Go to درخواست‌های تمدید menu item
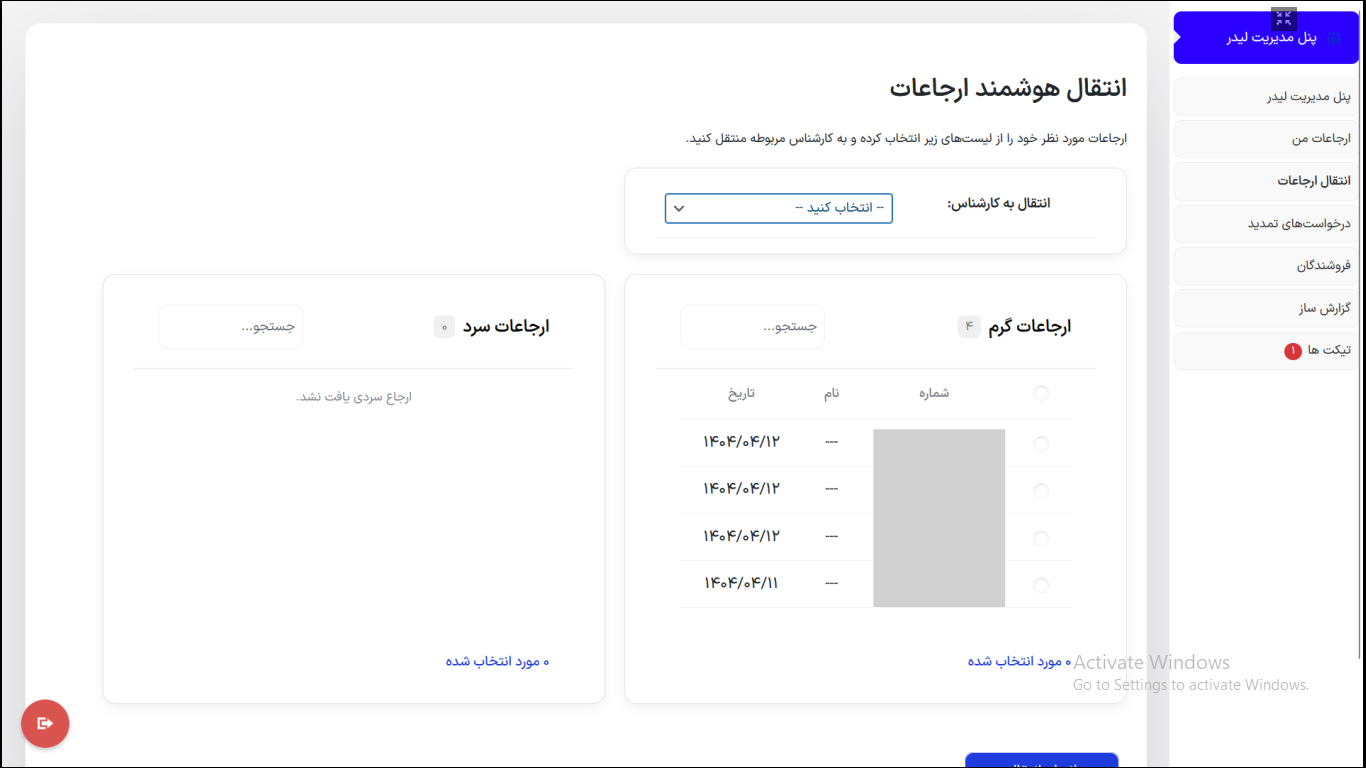This screenshot has width=1366, height=768. pos(1265,224)
